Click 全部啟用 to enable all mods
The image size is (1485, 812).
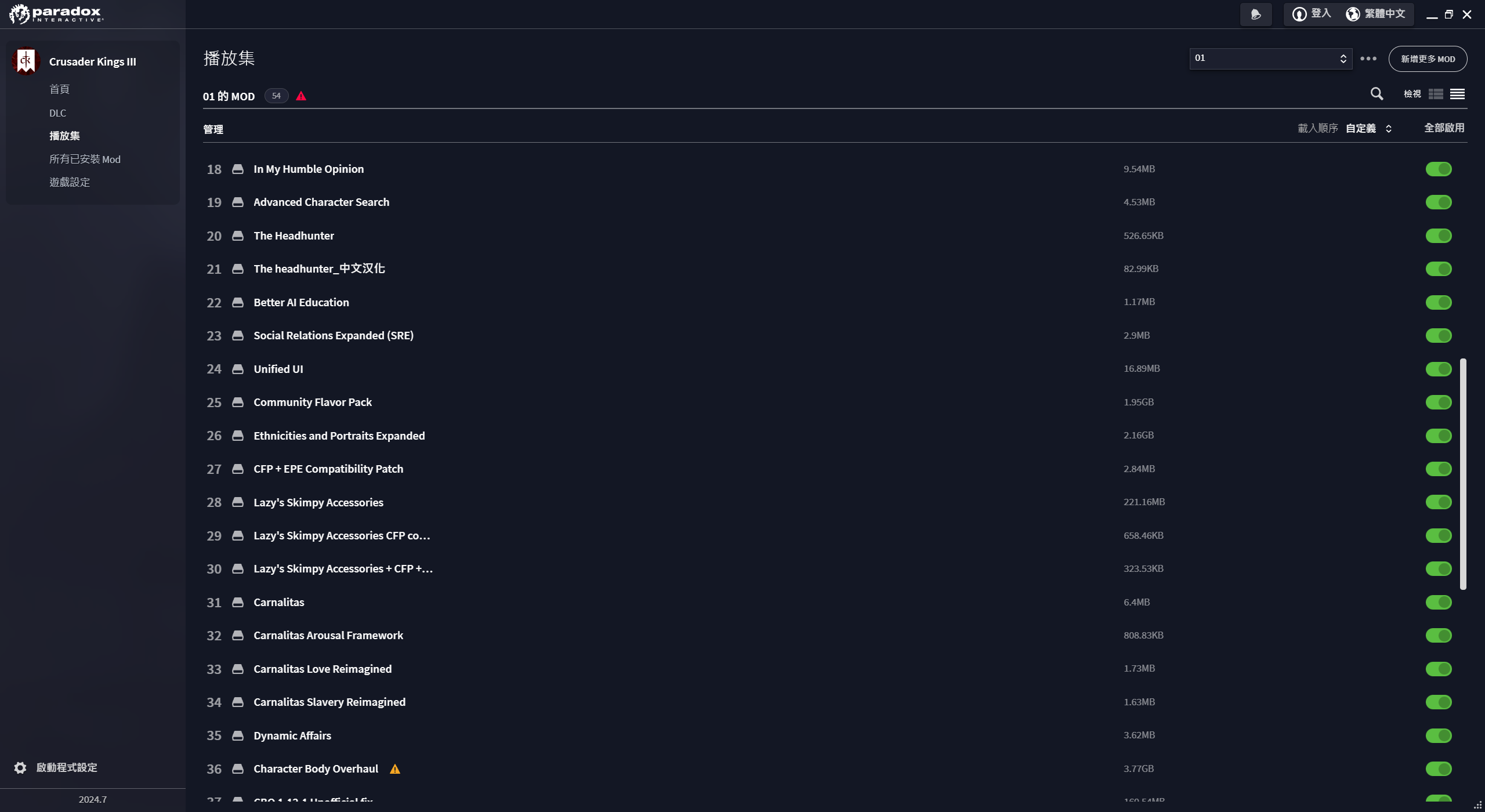point(1444,128)
